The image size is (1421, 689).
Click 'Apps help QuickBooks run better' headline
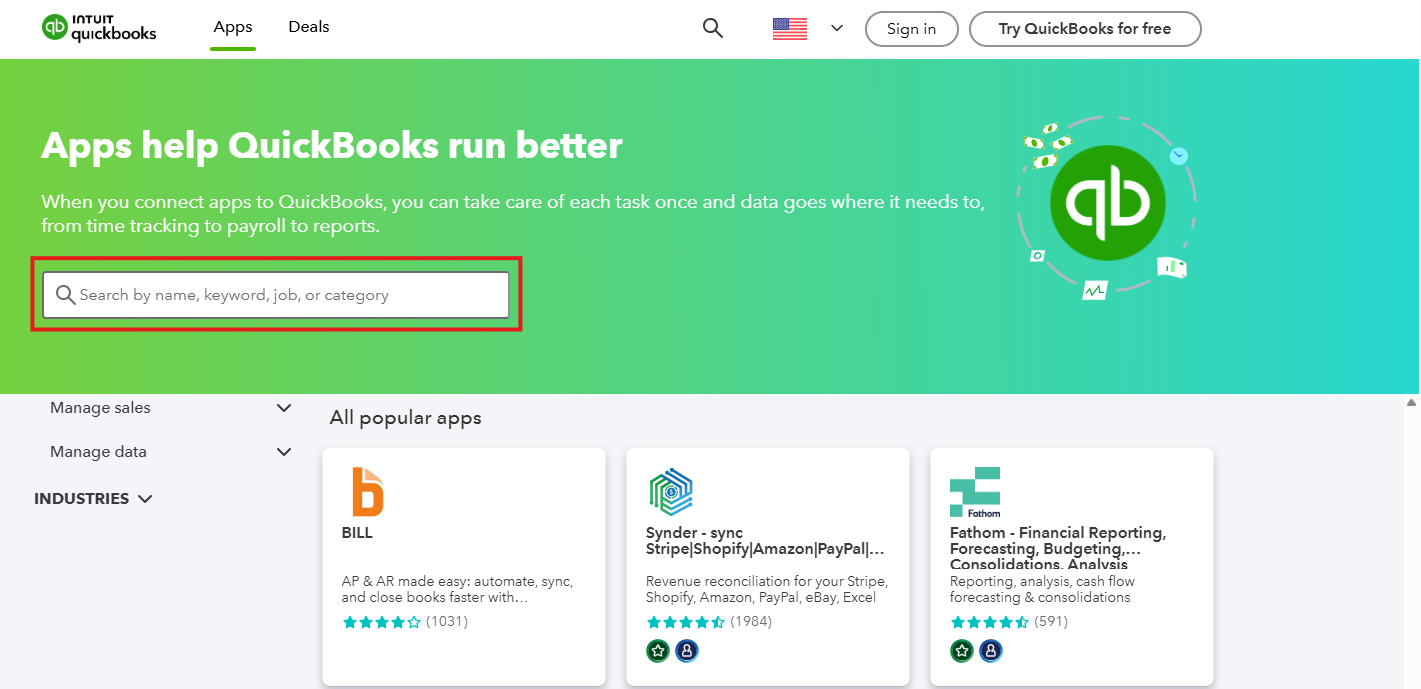tap(332, 146)
